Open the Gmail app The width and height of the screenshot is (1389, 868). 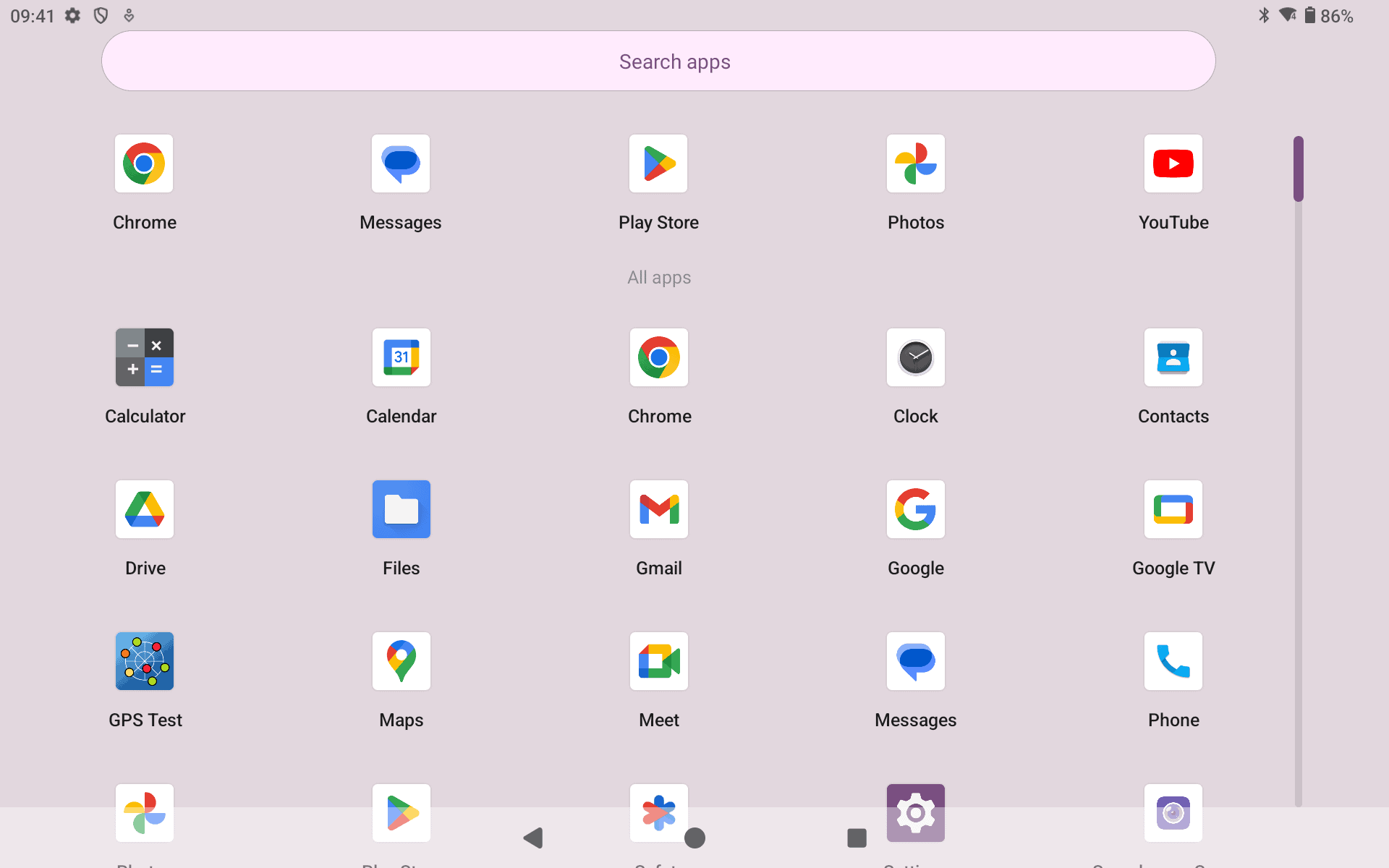click(659, 509)
